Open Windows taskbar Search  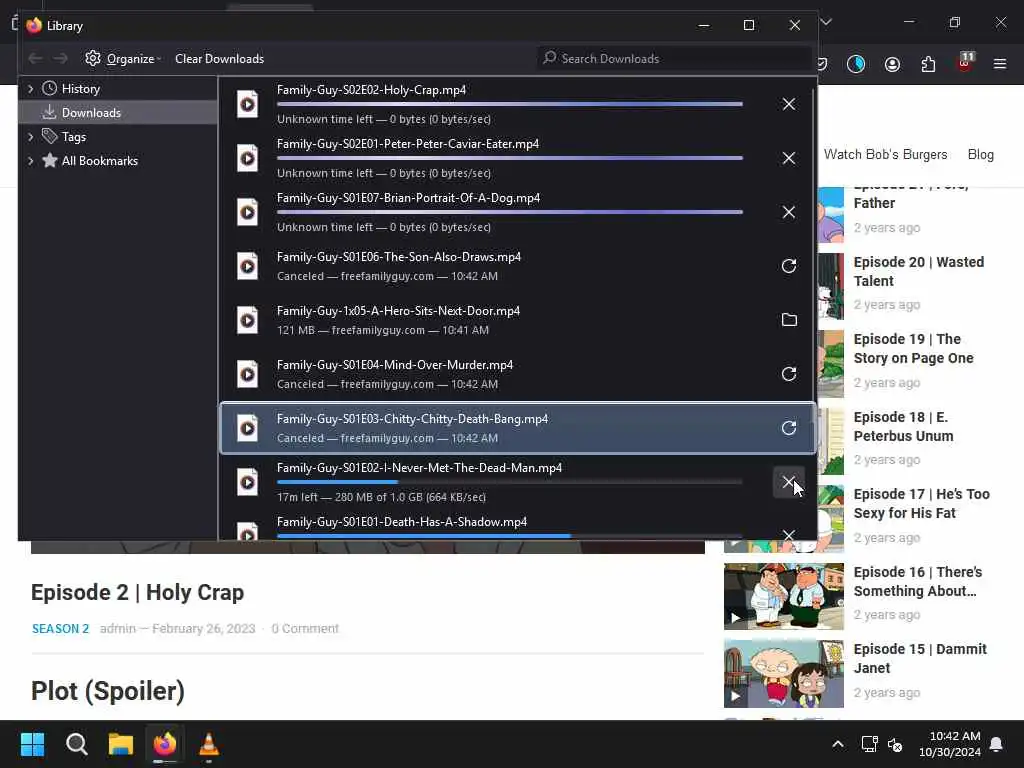click(76, 744)
